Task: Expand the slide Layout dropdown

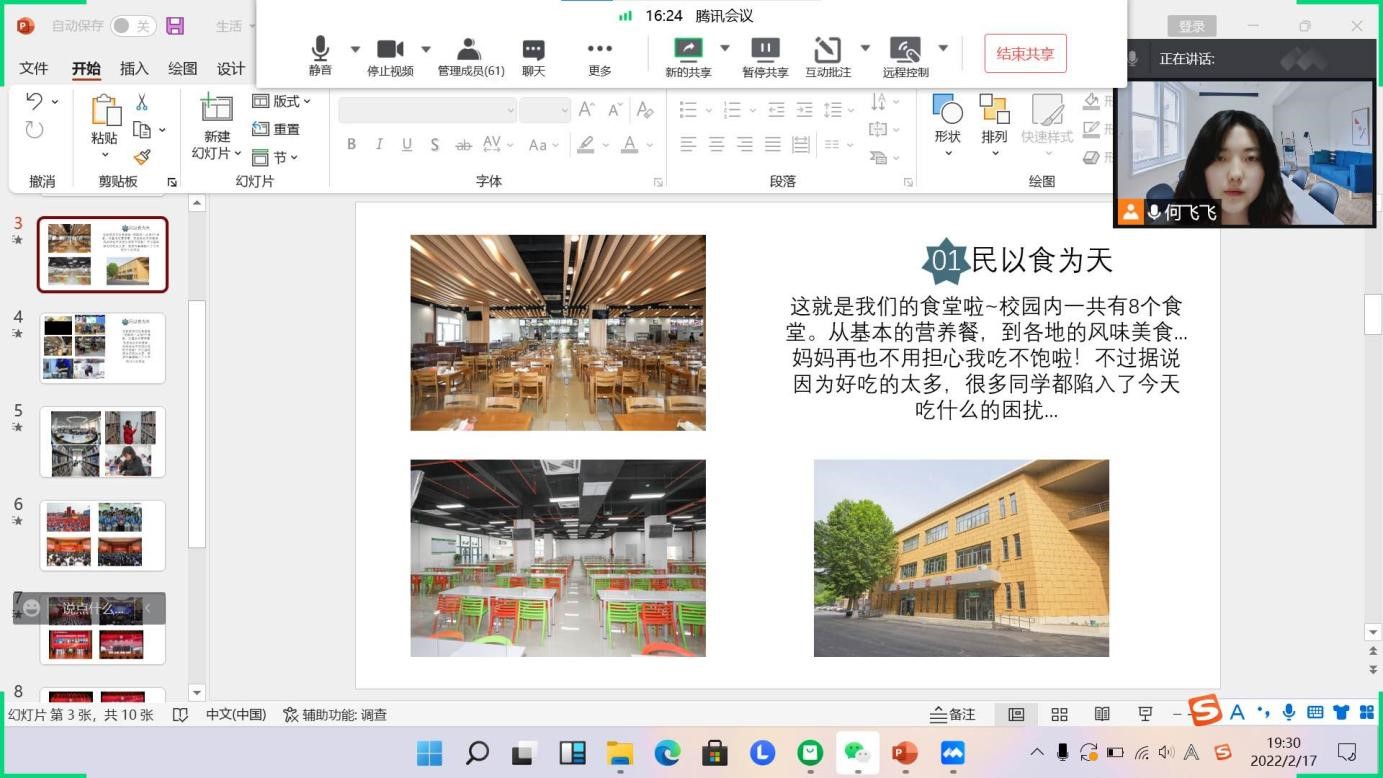Action: tap(282, 101)
